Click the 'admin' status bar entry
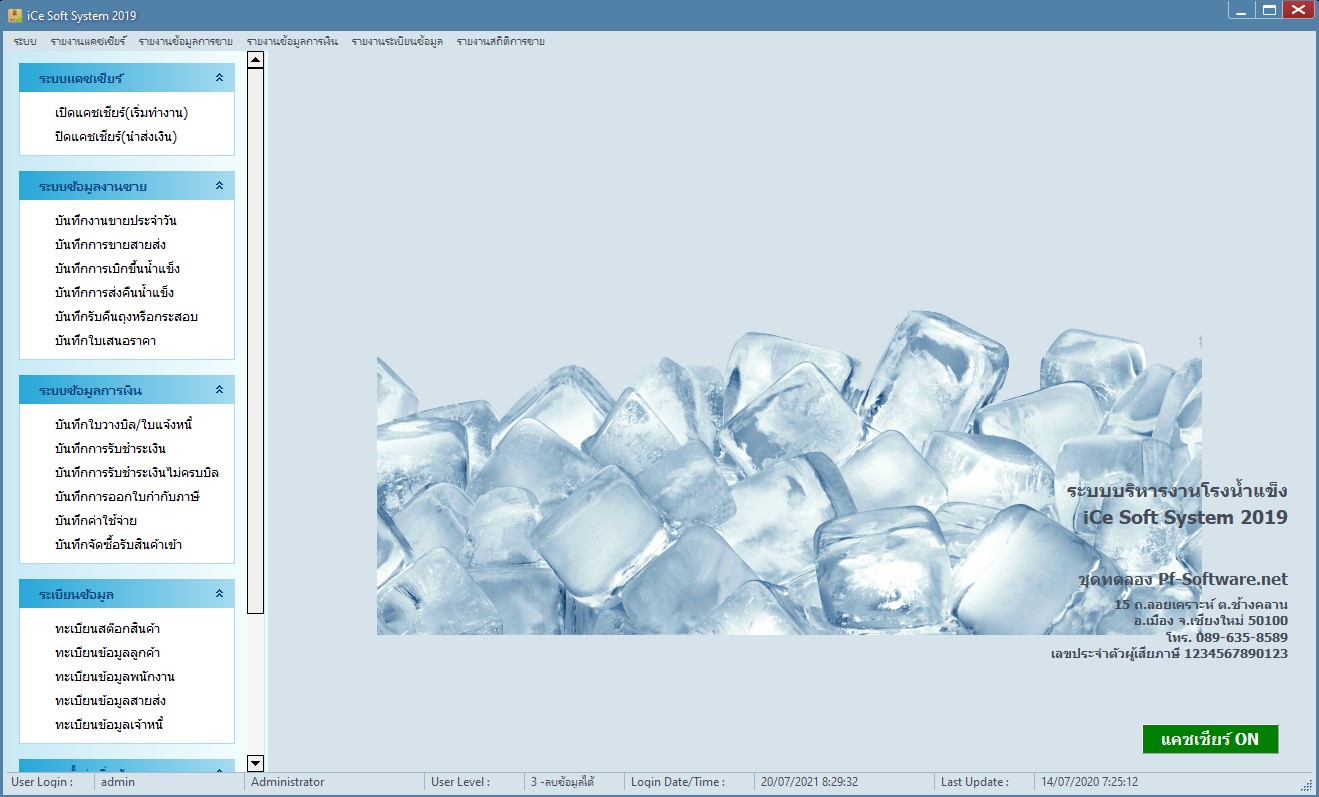 118,782
